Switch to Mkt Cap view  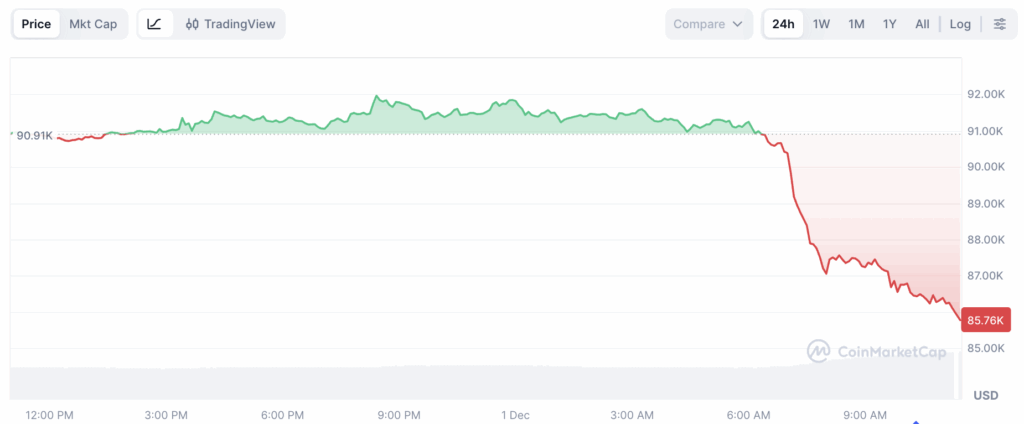(93, 24)
